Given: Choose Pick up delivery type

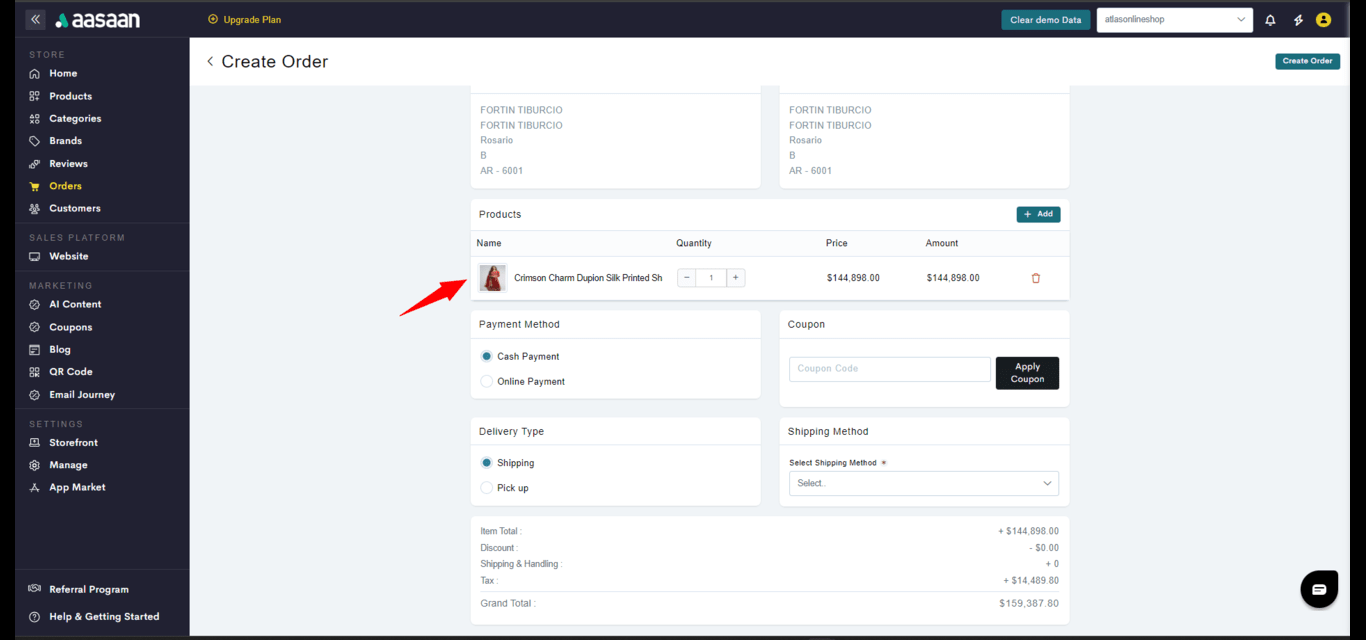Looking at the screenshot, I should pos(487,488).
